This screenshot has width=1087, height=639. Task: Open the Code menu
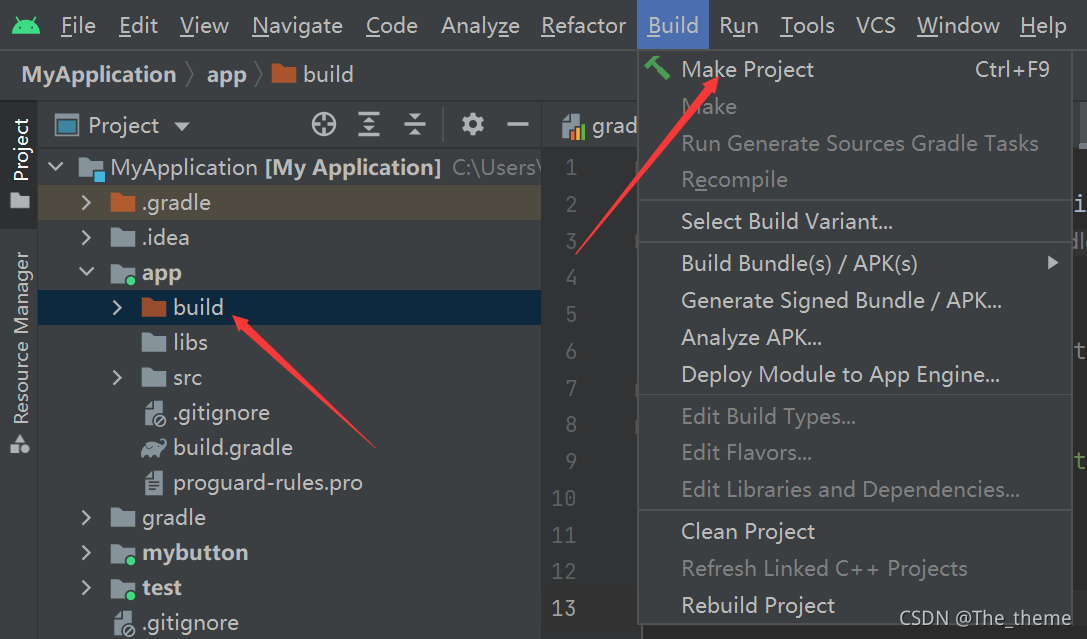pos(392,26)
